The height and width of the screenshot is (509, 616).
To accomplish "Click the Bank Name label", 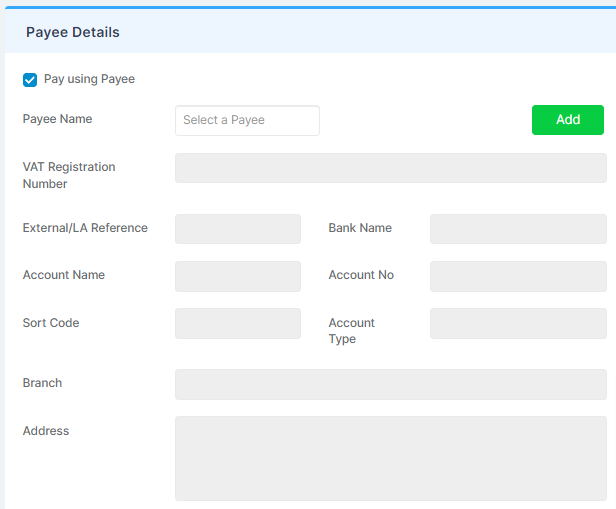I will click(x=360, y=228).
